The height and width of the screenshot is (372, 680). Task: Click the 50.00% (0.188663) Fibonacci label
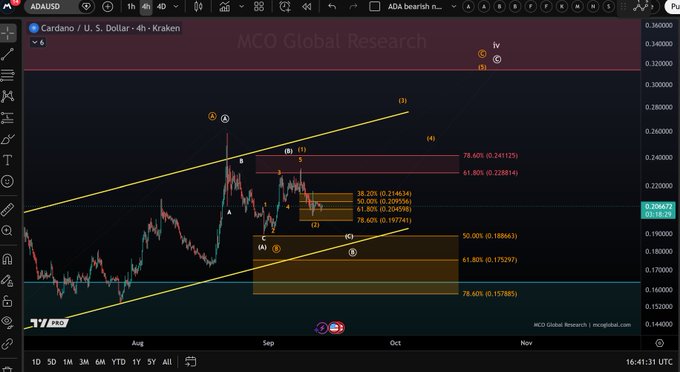pos(489,236)
